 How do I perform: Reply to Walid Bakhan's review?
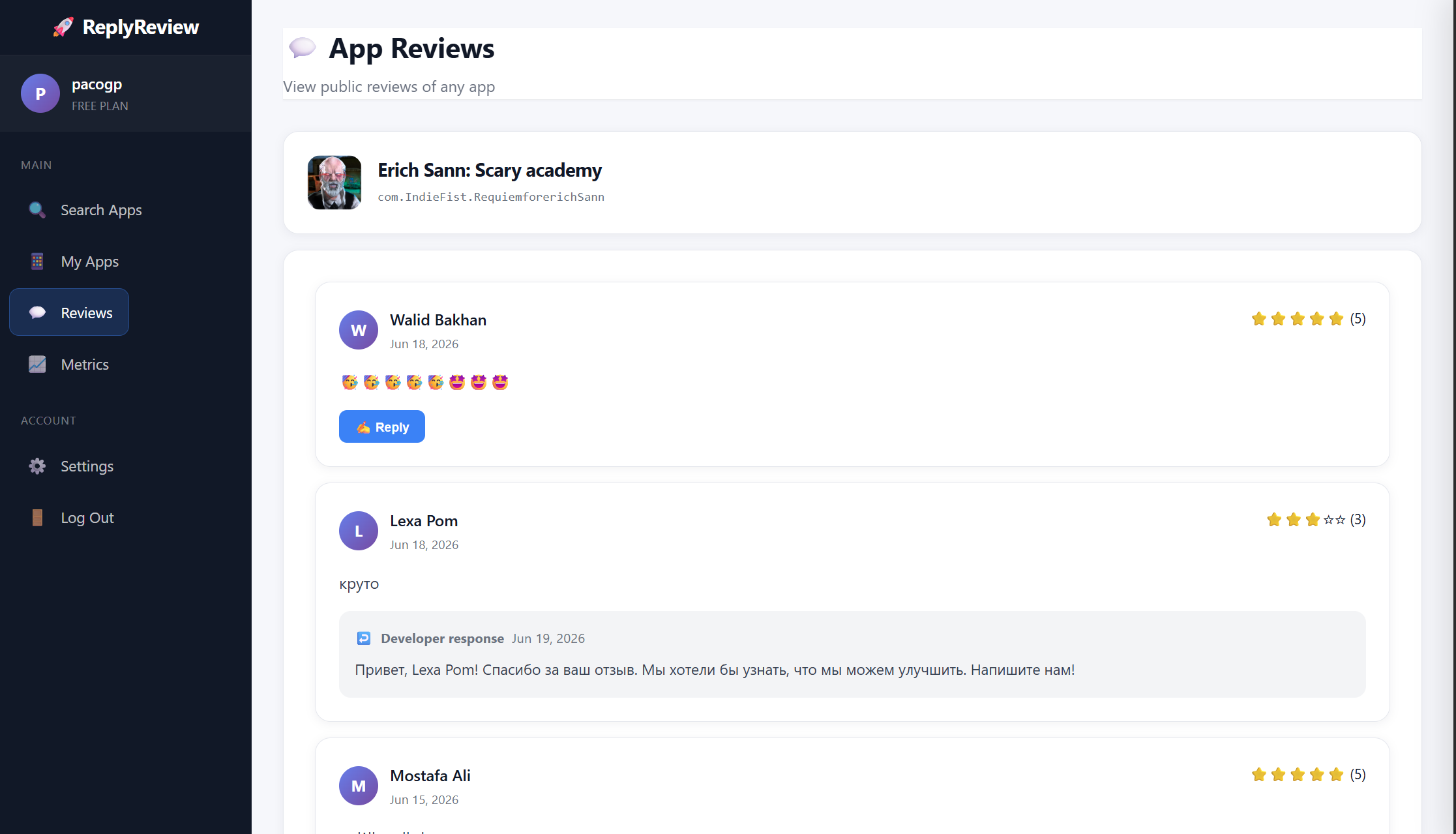pyautogui.click(x=382, y=426)
